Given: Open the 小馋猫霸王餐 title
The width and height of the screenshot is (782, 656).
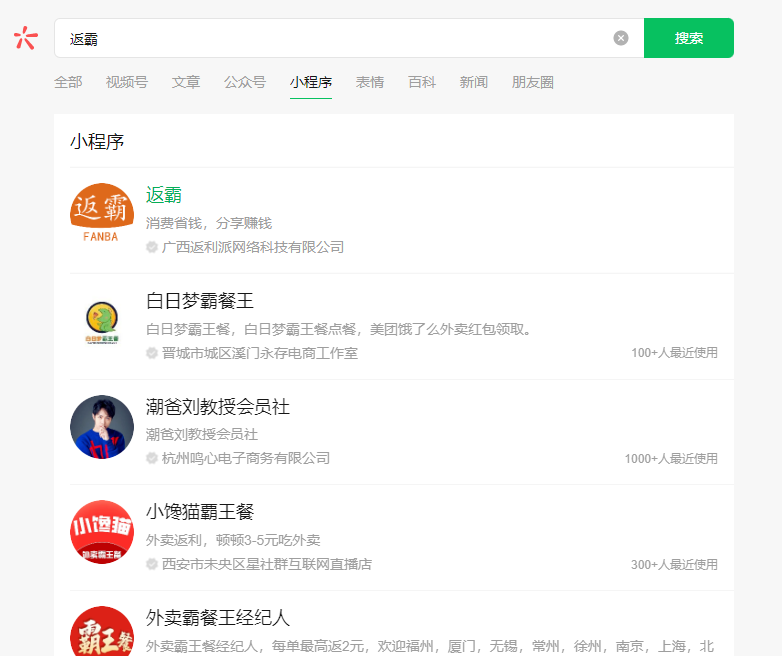Looking at the screenshot, I should click(x=200, y=512).
